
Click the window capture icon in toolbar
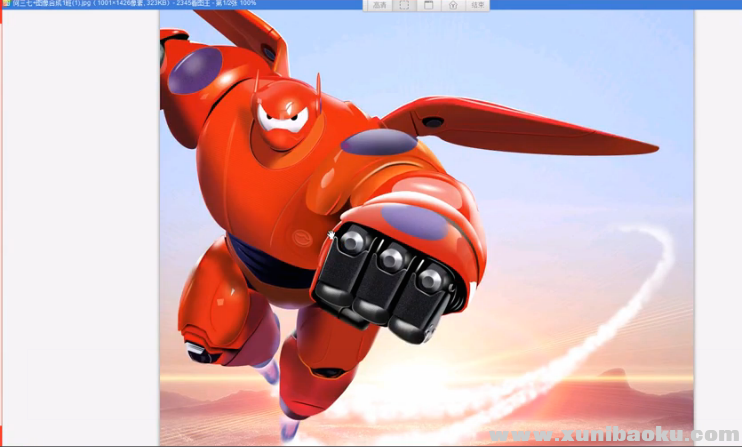(429, 5)
